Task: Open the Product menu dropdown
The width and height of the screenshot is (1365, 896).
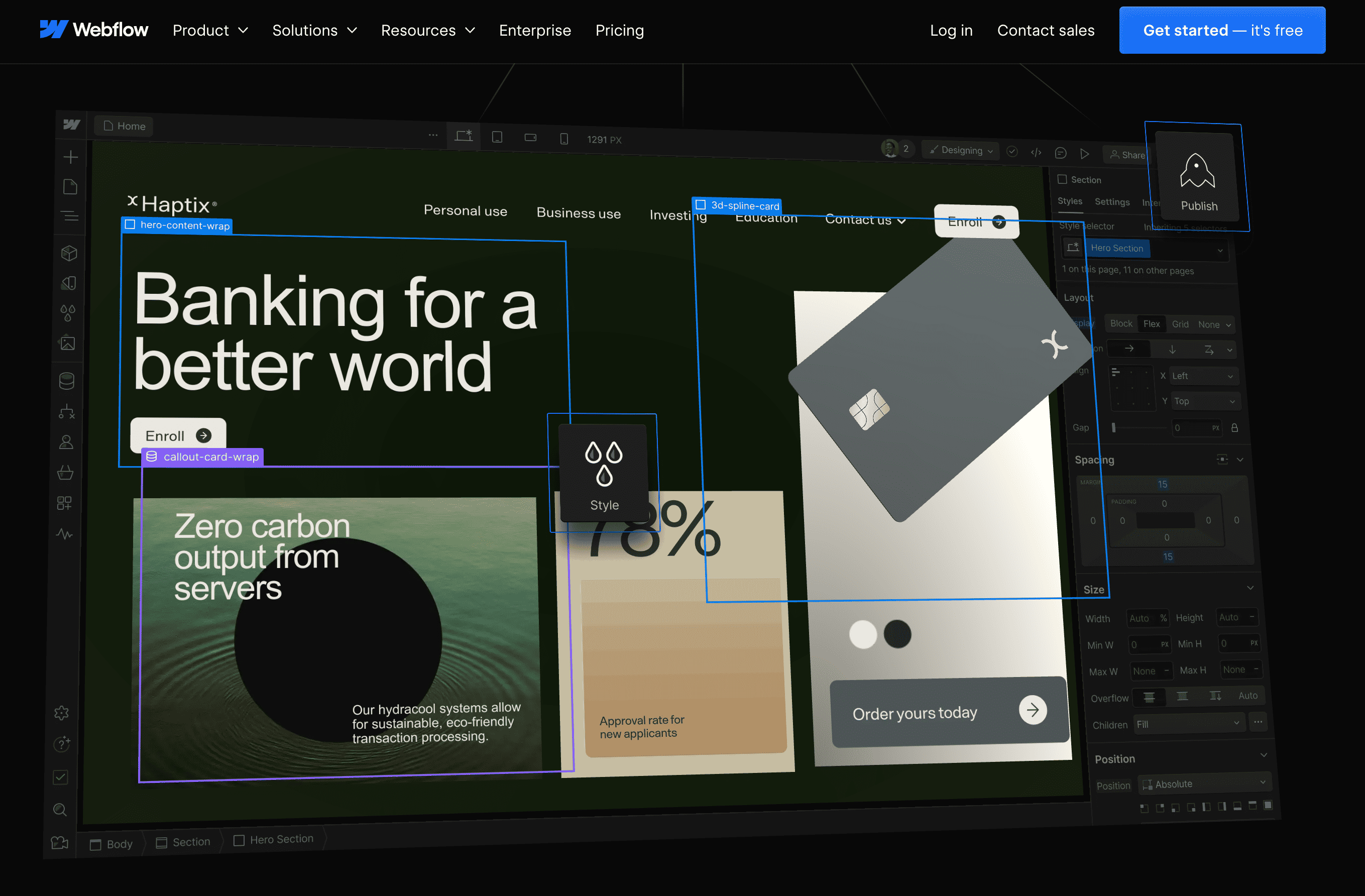Action: coord(210,31)
